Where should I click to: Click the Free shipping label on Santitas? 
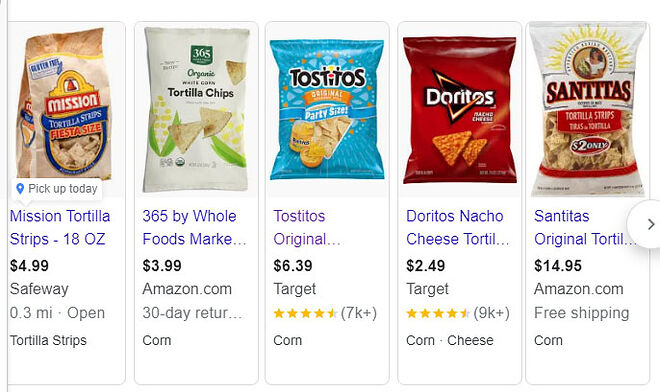581,313
